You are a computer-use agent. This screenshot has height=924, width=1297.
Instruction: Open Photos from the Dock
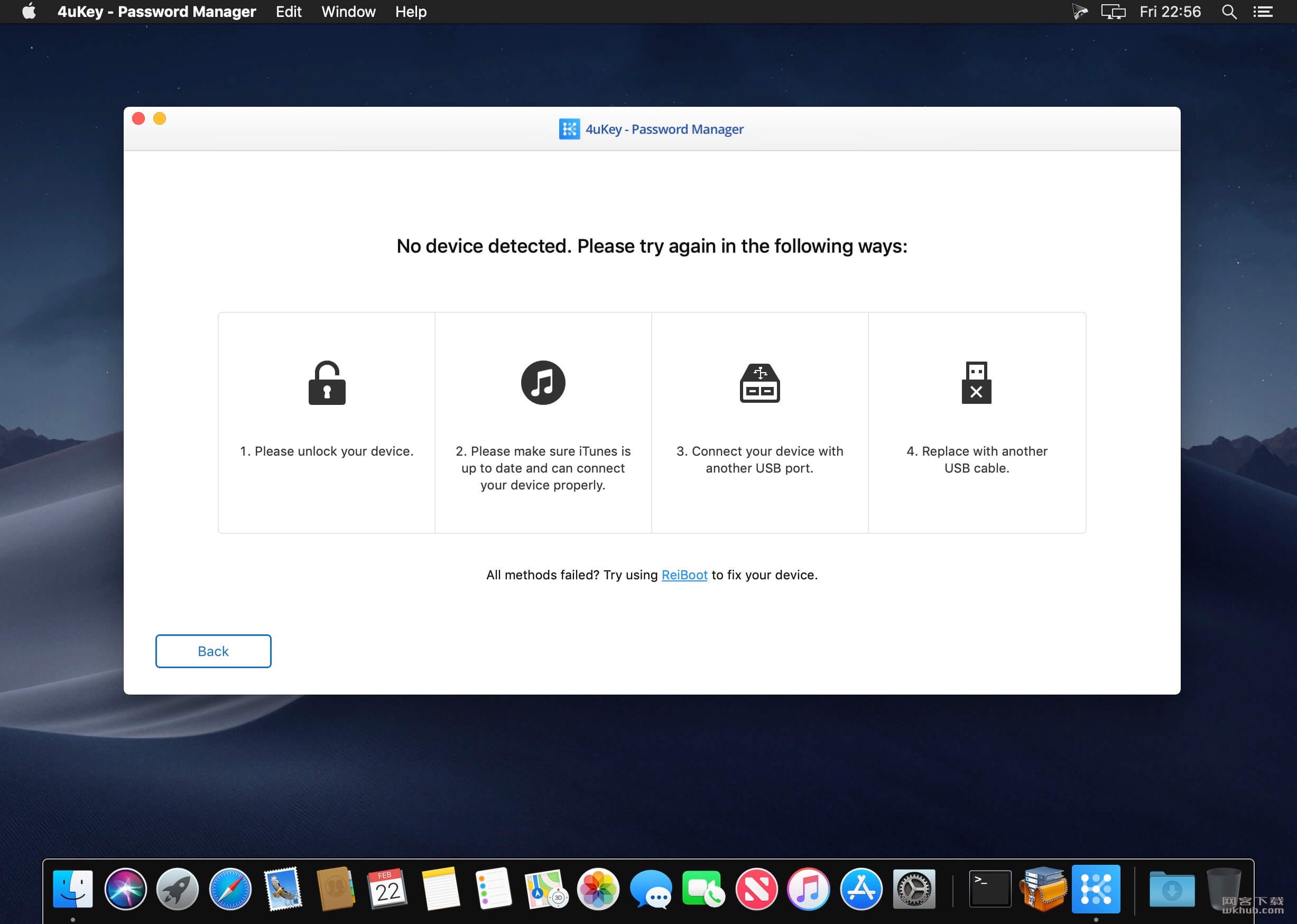[x=598, y=889]
